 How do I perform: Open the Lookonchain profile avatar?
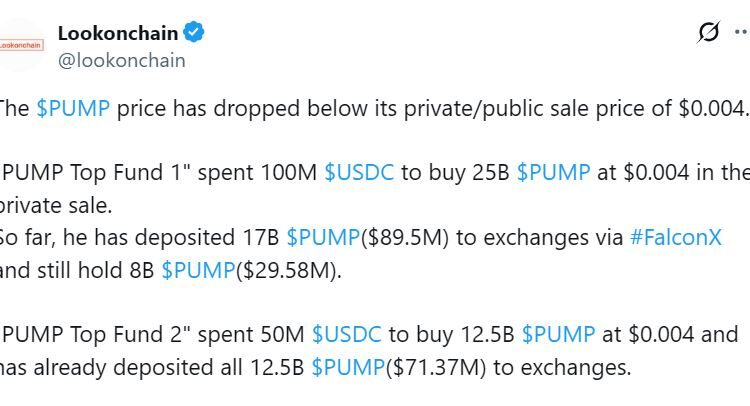pyautogui.click(x=21, y=45)
